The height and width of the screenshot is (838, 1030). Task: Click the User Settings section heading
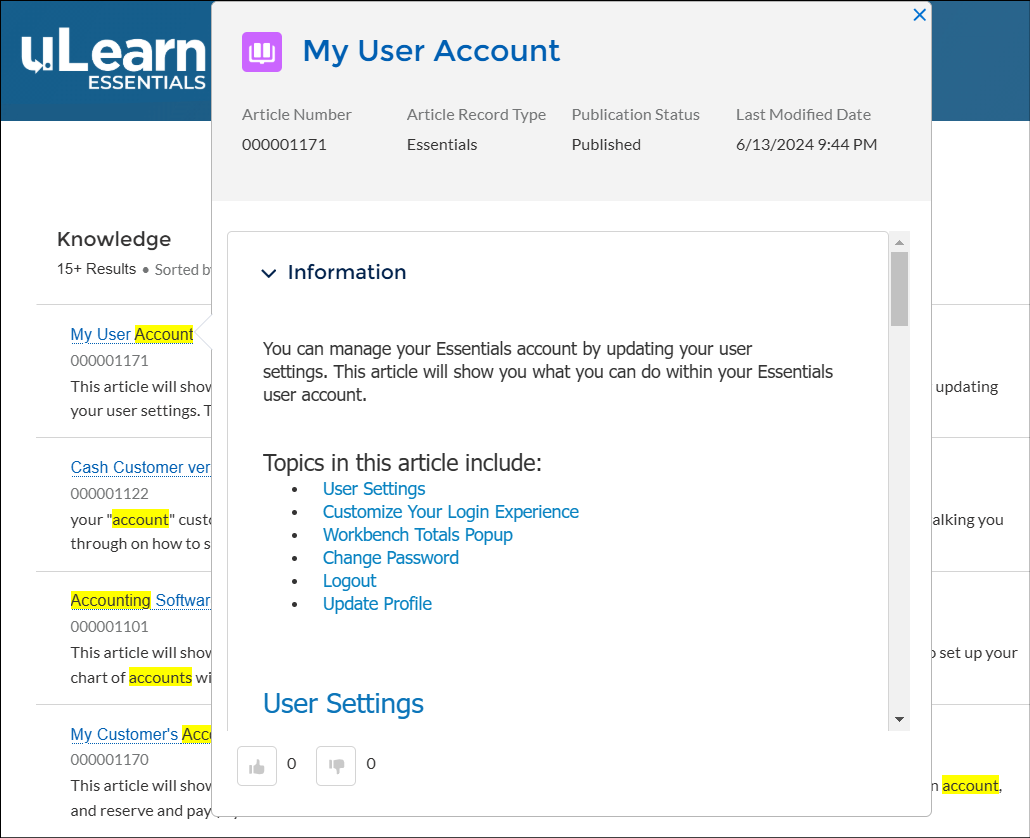[343, 704]
